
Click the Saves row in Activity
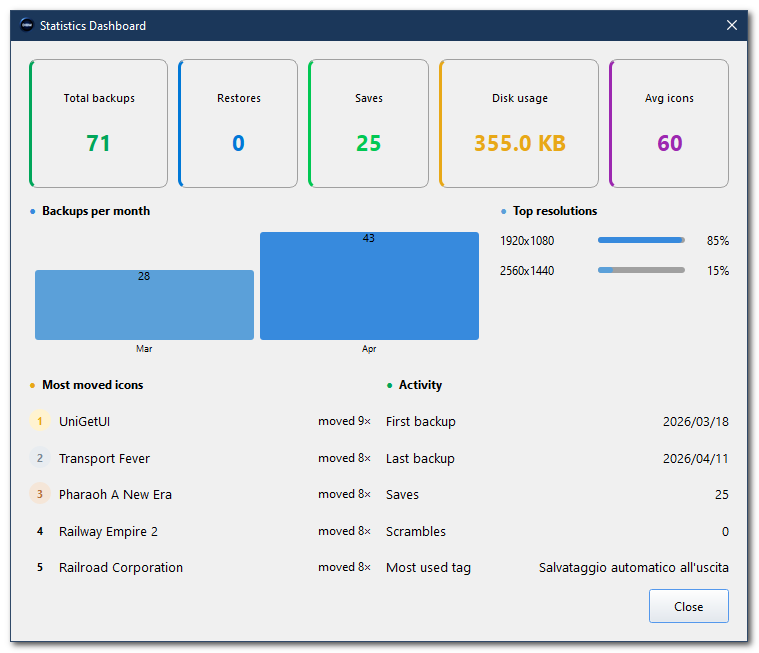(557, 494)
